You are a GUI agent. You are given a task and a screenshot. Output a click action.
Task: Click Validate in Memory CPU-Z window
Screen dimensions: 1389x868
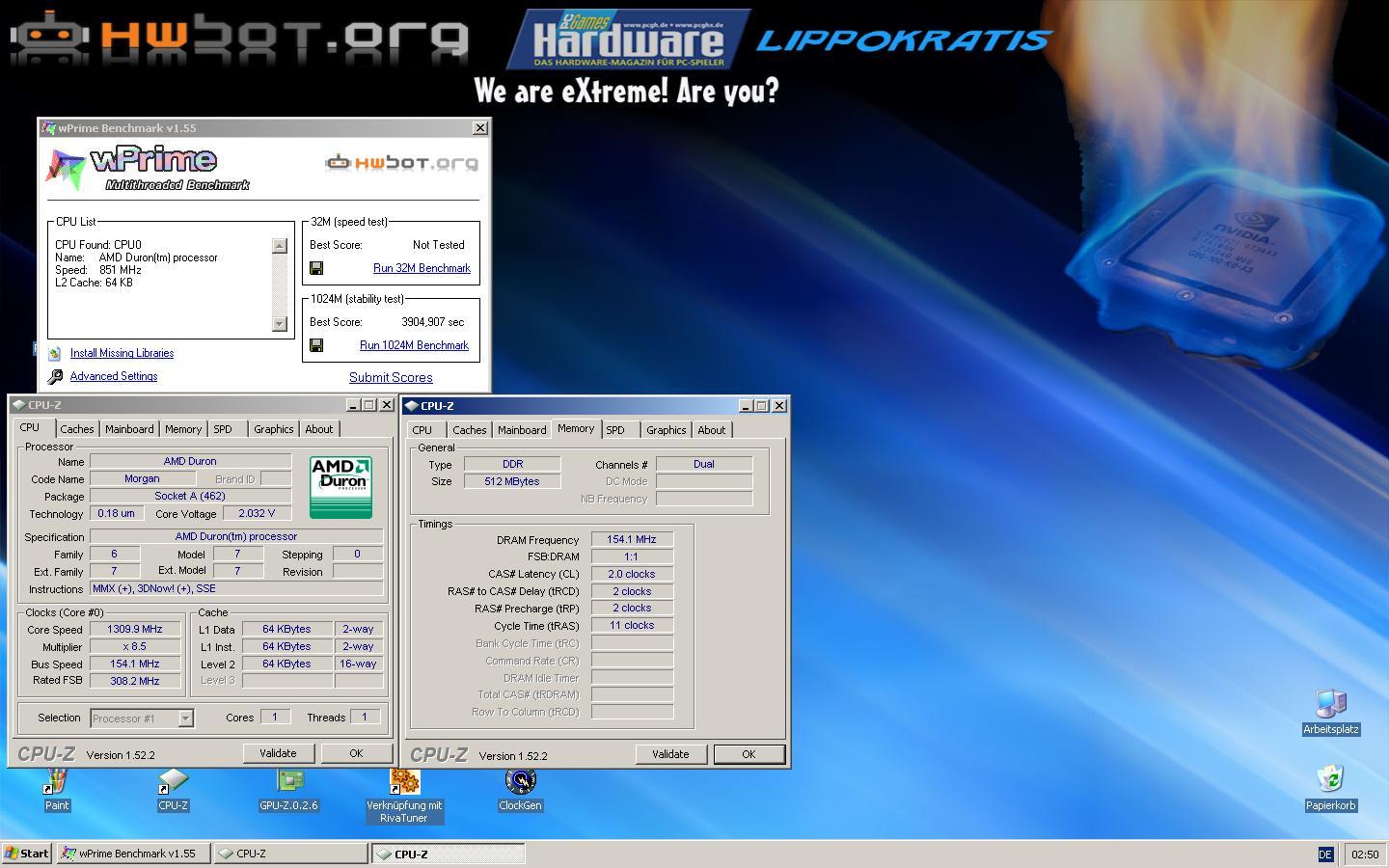click(670, 754)
